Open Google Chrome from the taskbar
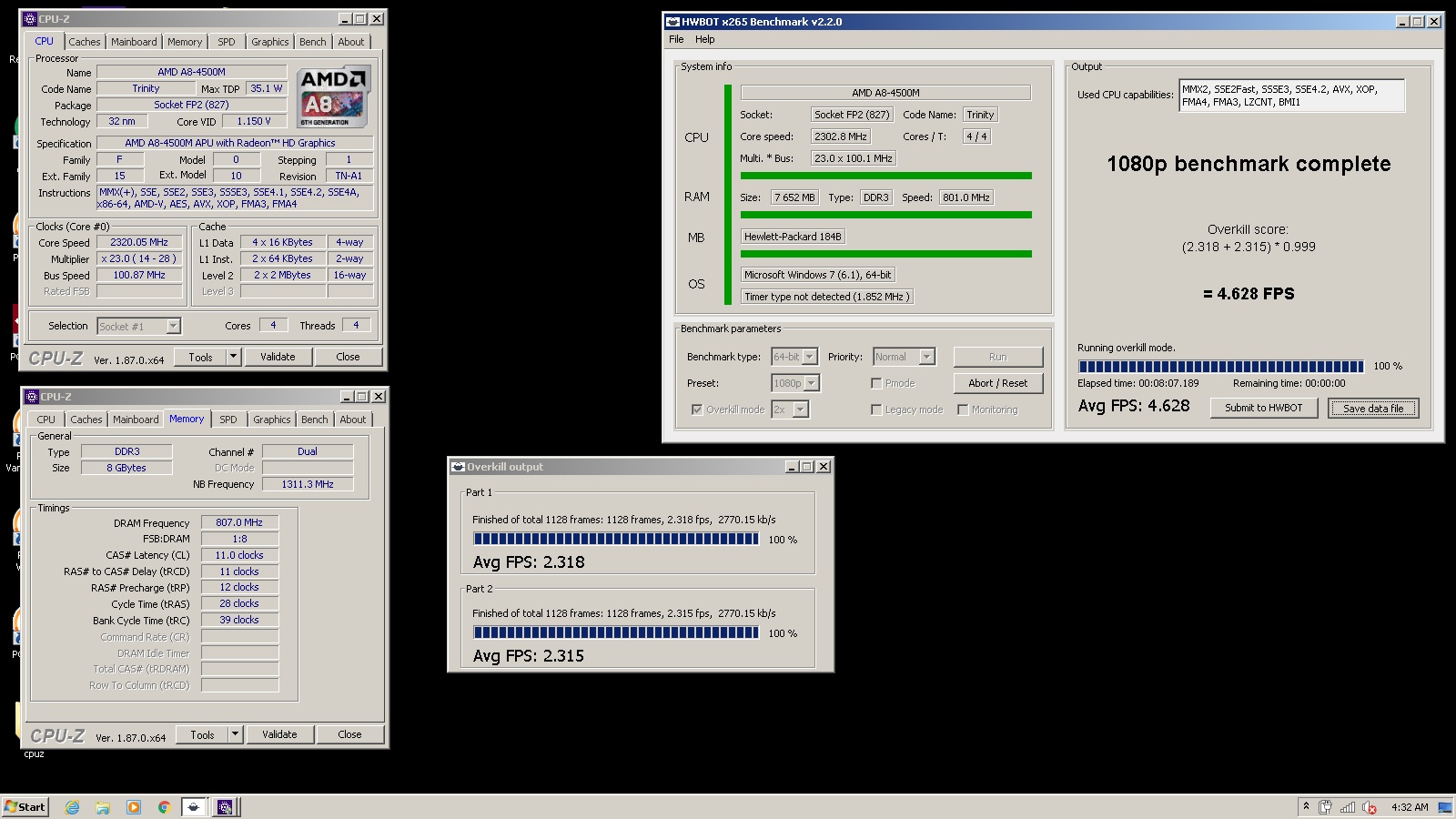Viewport: 1456px width, 819px height. [164, 807]
